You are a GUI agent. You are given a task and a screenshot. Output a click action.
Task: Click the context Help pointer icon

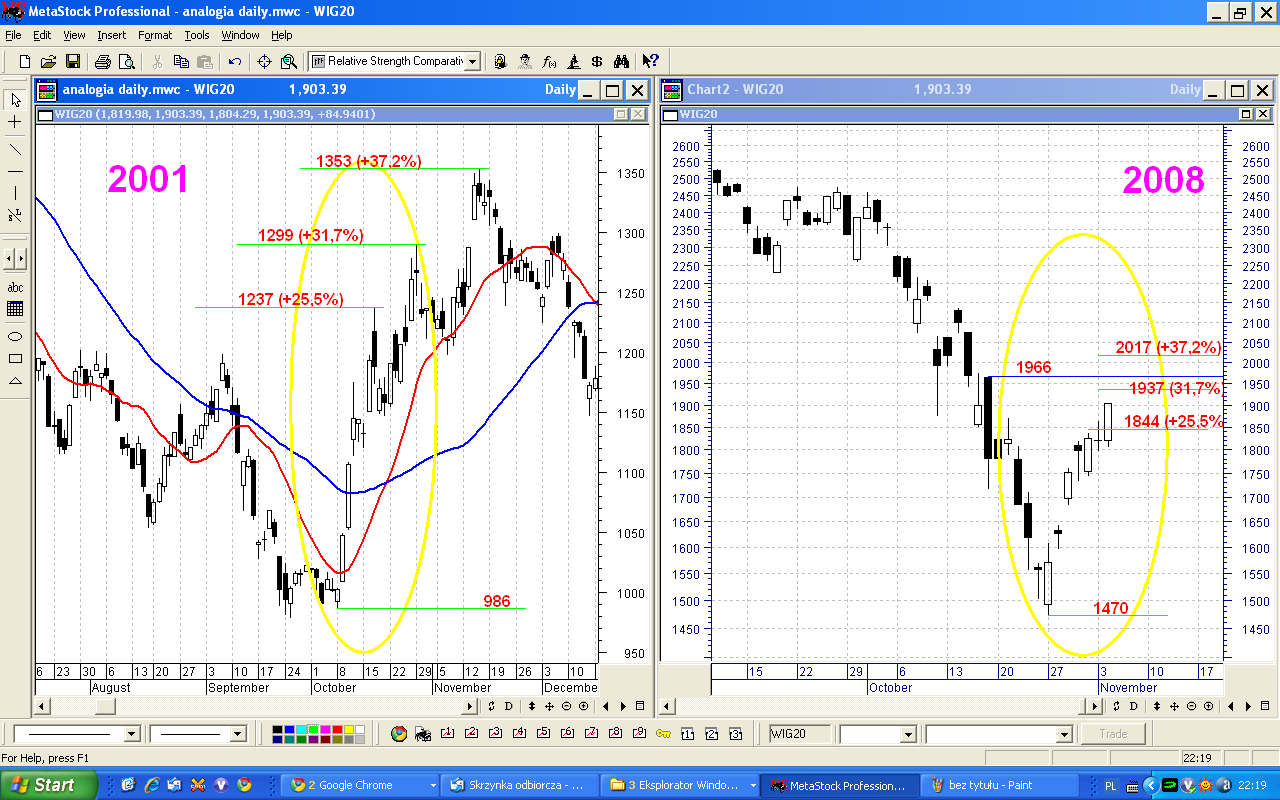[651, 62]
